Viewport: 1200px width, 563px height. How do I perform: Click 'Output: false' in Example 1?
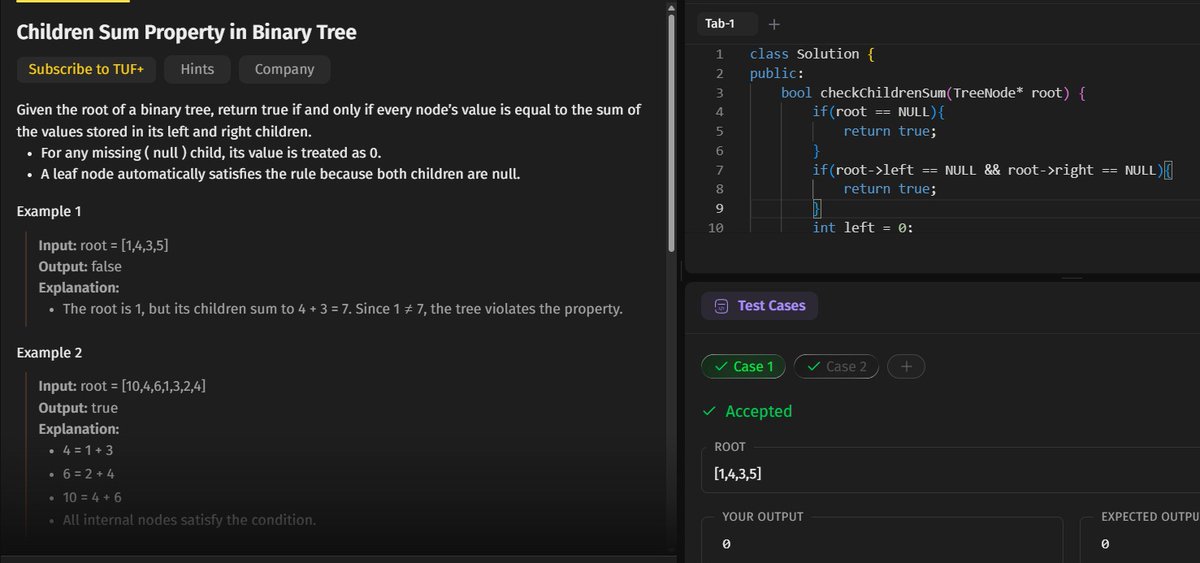tap(78, 267)
